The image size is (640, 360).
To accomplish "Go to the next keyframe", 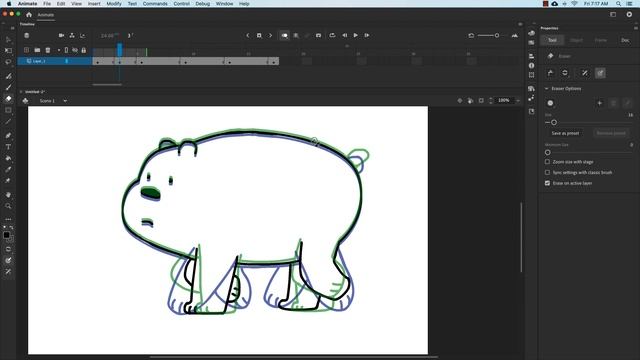I will pos(270,36).
